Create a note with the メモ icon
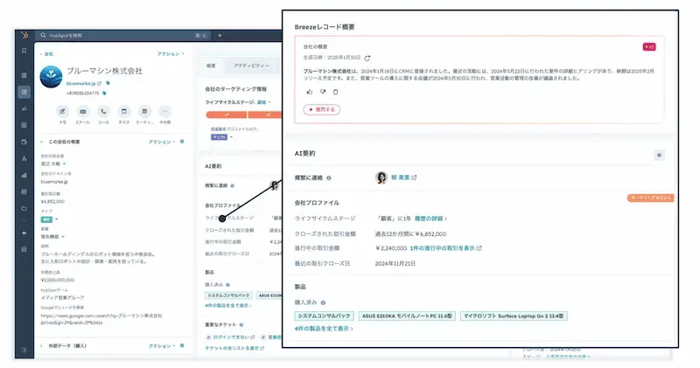The height and width of the screenshot is (368, 700). pyautogui.click(x=62, y=111)
